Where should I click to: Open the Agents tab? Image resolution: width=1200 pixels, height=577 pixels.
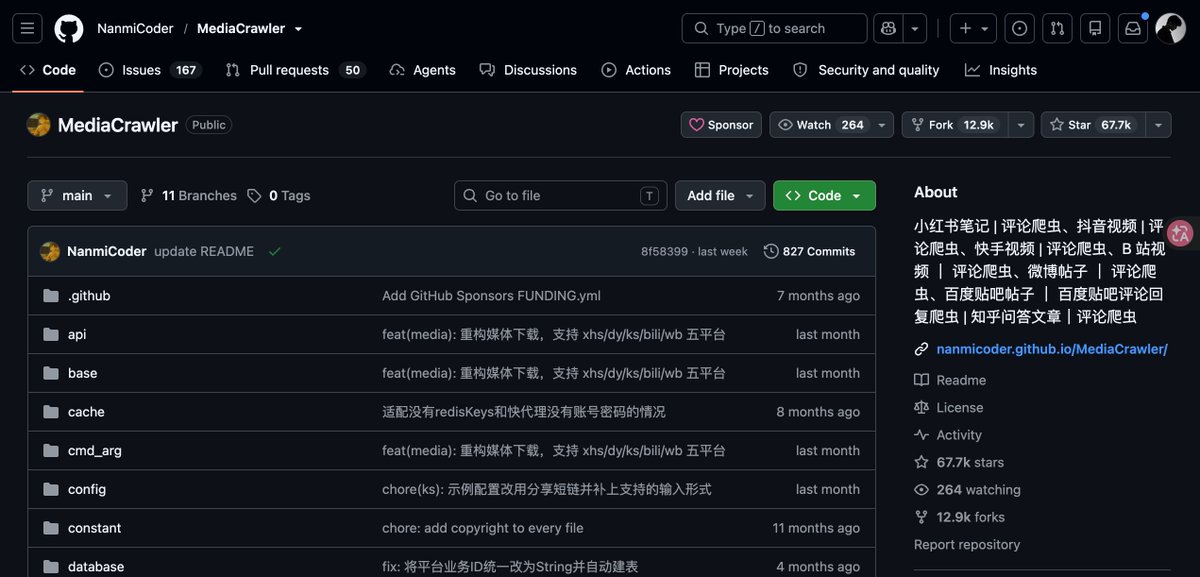click(x=422, y=70)
